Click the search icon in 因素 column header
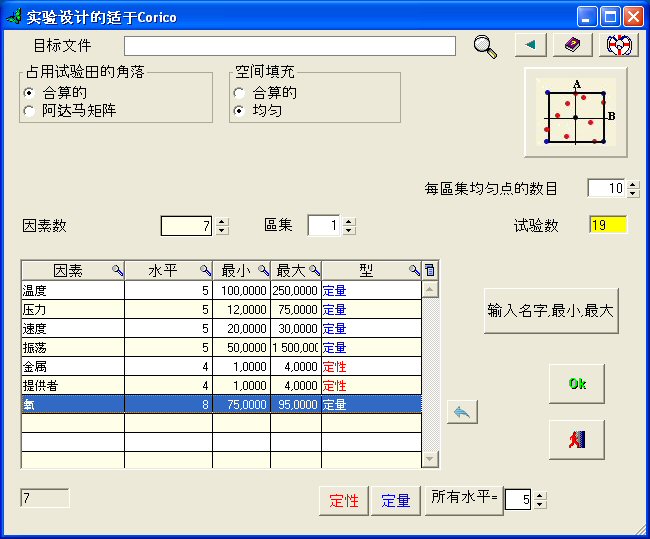The height and width of the screenshot is (539, 650). (118, 271)
